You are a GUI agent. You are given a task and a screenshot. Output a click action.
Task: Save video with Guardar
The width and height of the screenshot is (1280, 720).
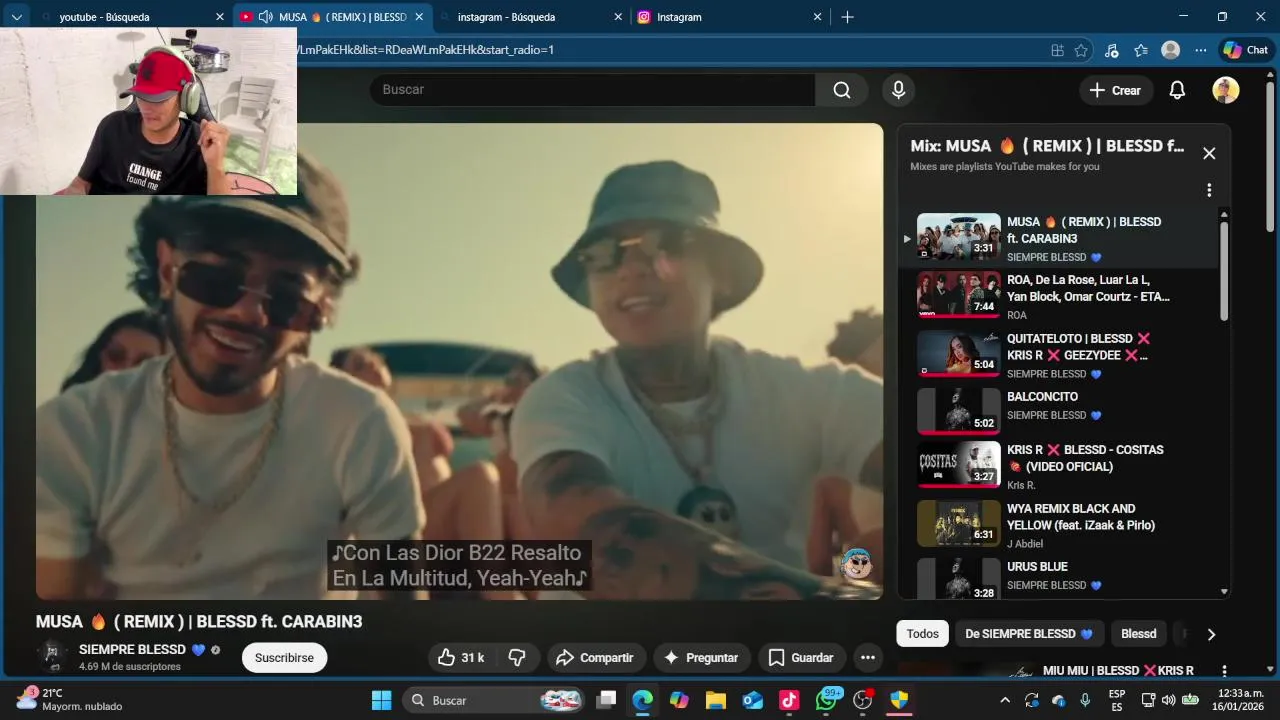click(x=800, y=657)
